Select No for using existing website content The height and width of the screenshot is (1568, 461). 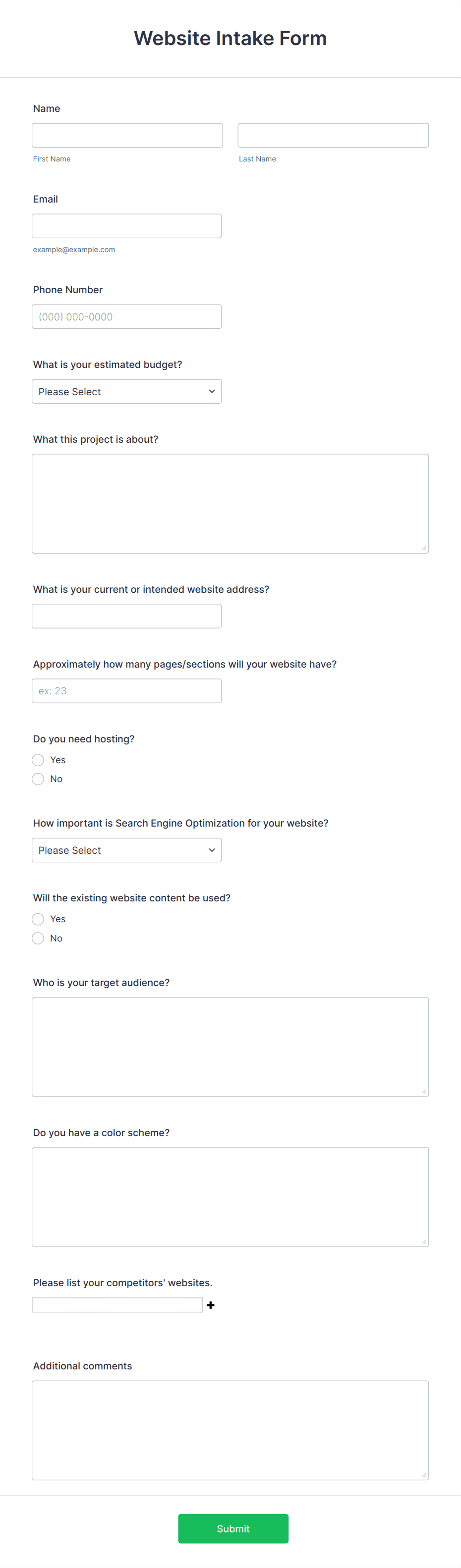pos(38,938)
